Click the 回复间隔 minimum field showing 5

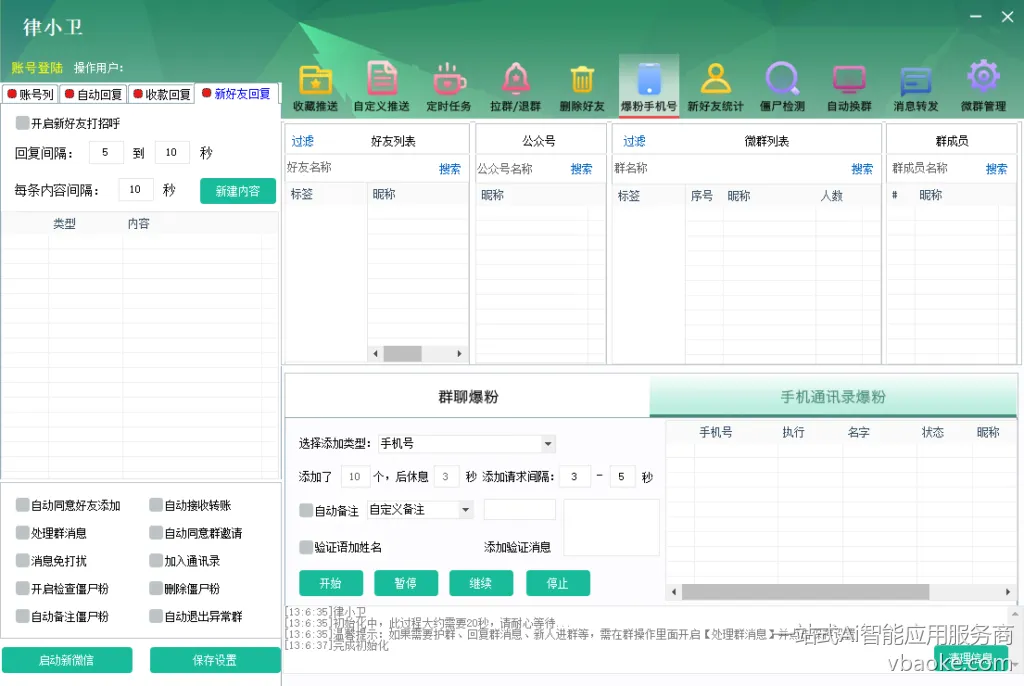pos(105,152)
